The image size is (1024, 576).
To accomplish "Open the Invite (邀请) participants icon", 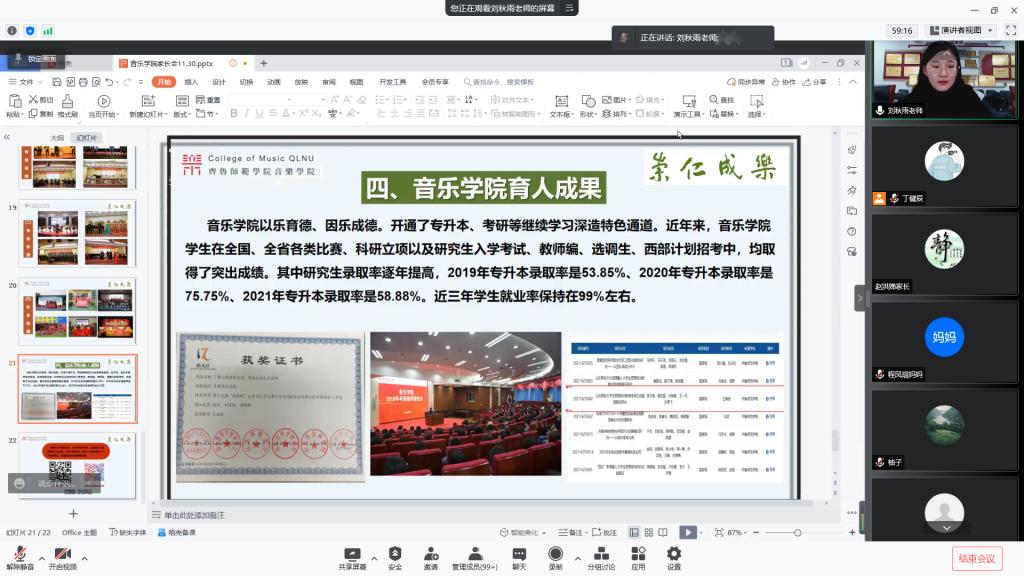I will tap(430, 557).
